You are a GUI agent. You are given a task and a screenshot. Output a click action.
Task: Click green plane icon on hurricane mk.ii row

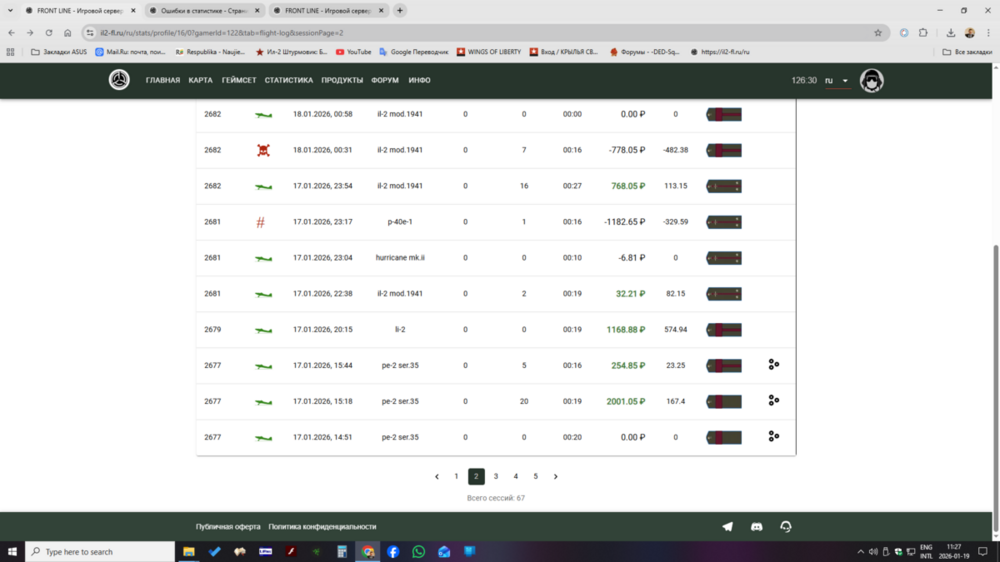(263, 258)
